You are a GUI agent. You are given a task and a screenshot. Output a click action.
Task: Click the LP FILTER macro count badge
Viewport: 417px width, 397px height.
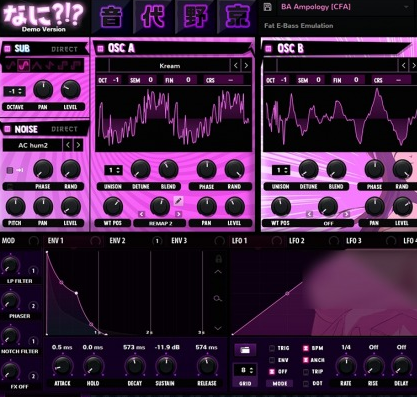click(x=33, y=271)
